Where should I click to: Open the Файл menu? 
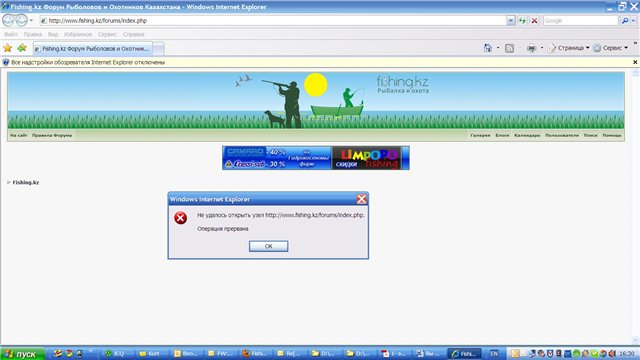(11, 34)
